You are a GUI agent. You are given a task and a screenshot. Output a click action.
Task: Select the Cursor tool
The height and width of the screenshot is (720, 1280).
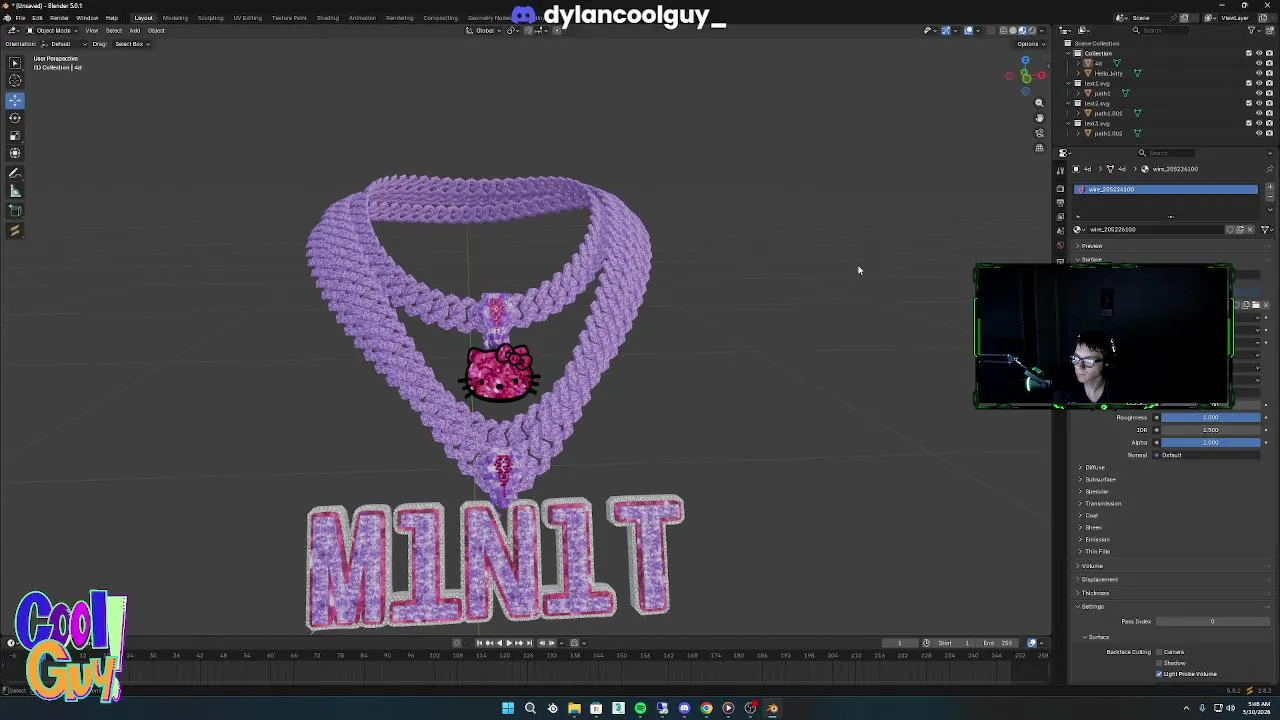click(x=15, y=81)
